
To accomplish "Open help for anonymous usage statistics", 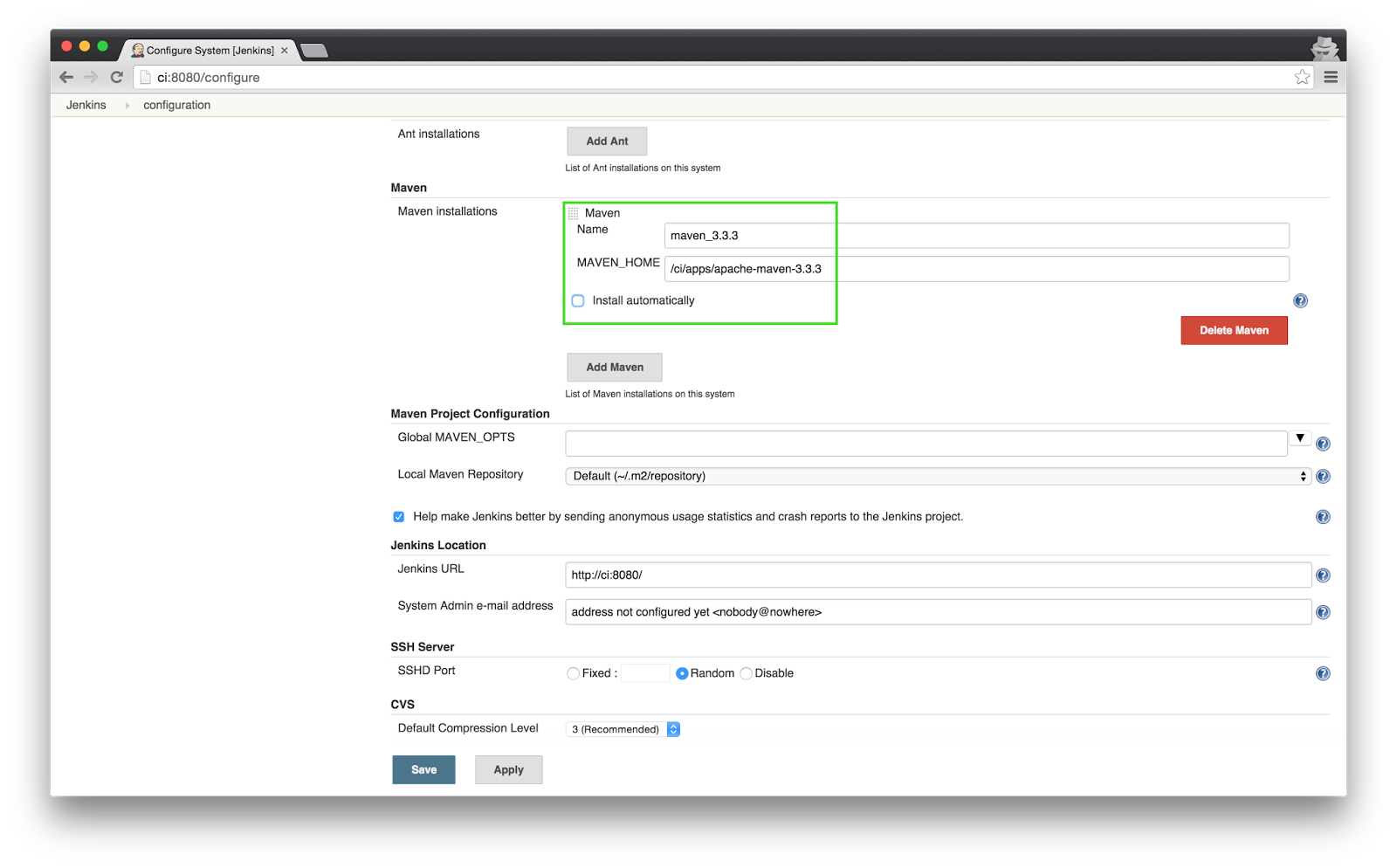I will (1323, 517).
